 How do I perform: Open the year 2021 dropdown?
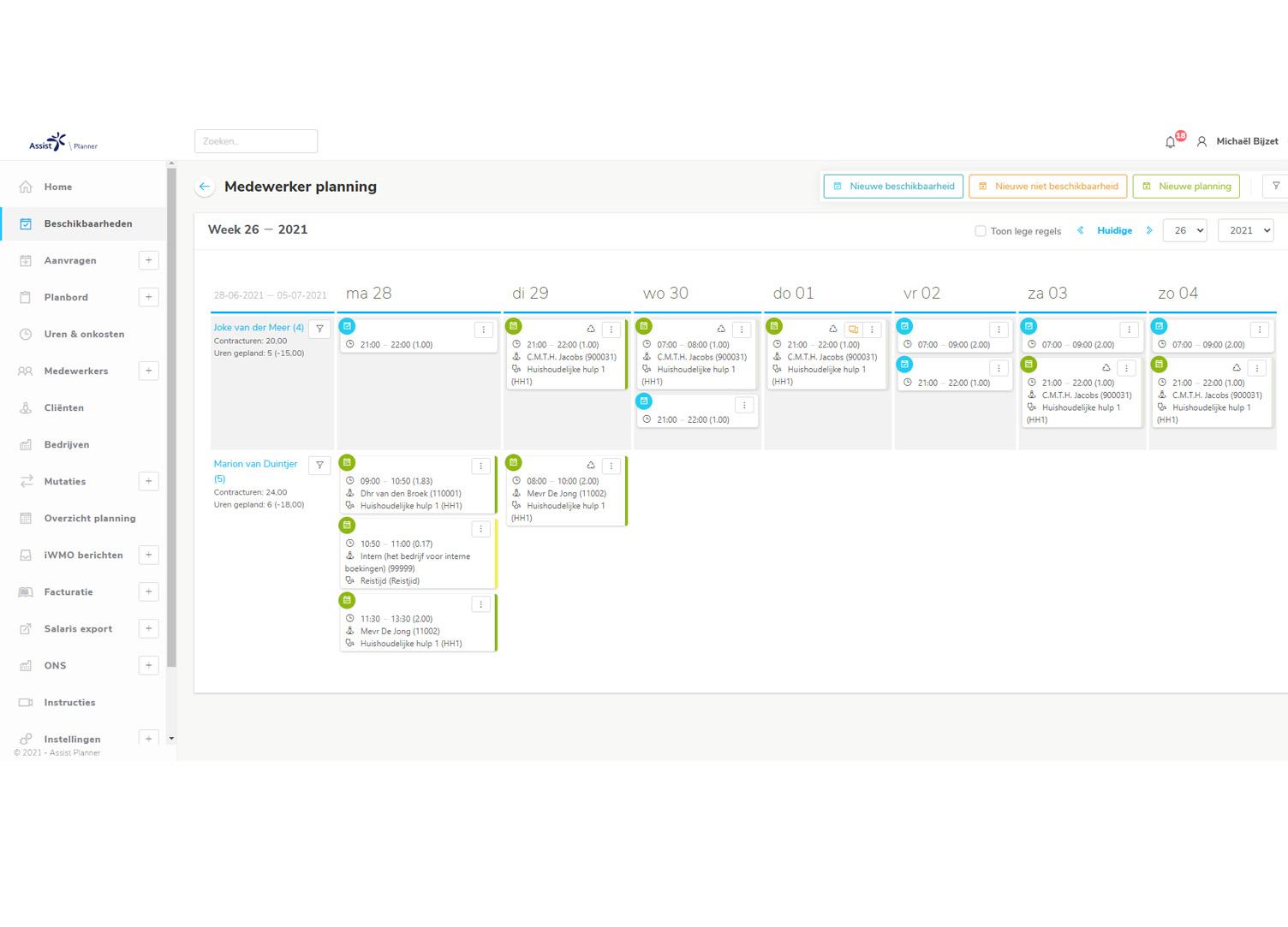pyautogui.click(x=1245, y=230)
